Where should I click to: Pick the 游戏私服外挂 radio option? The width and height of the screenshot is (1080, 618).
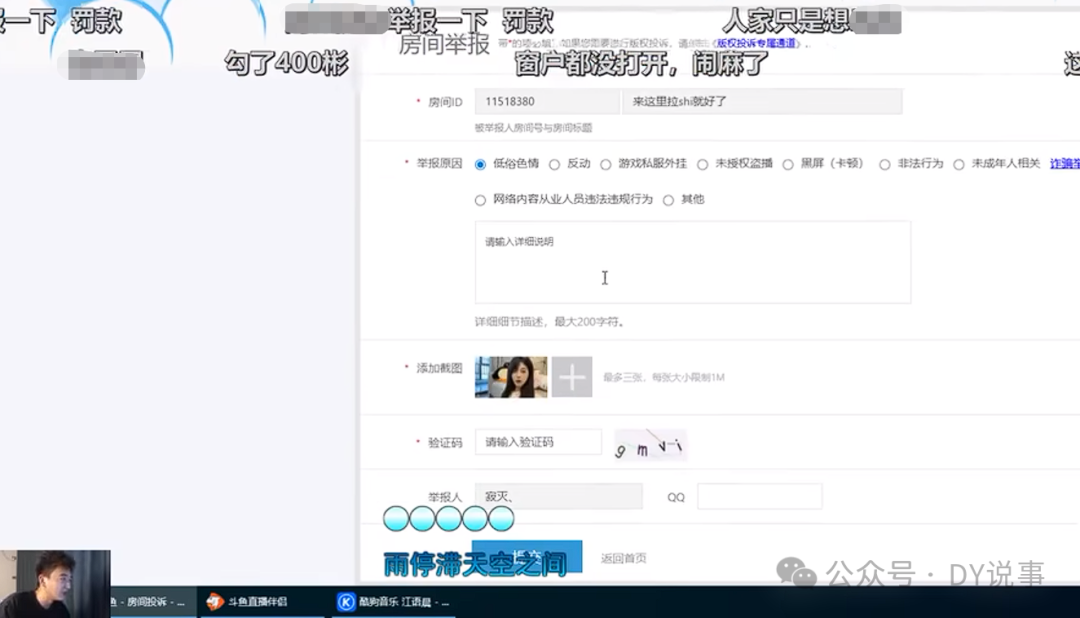coord(605,165)
